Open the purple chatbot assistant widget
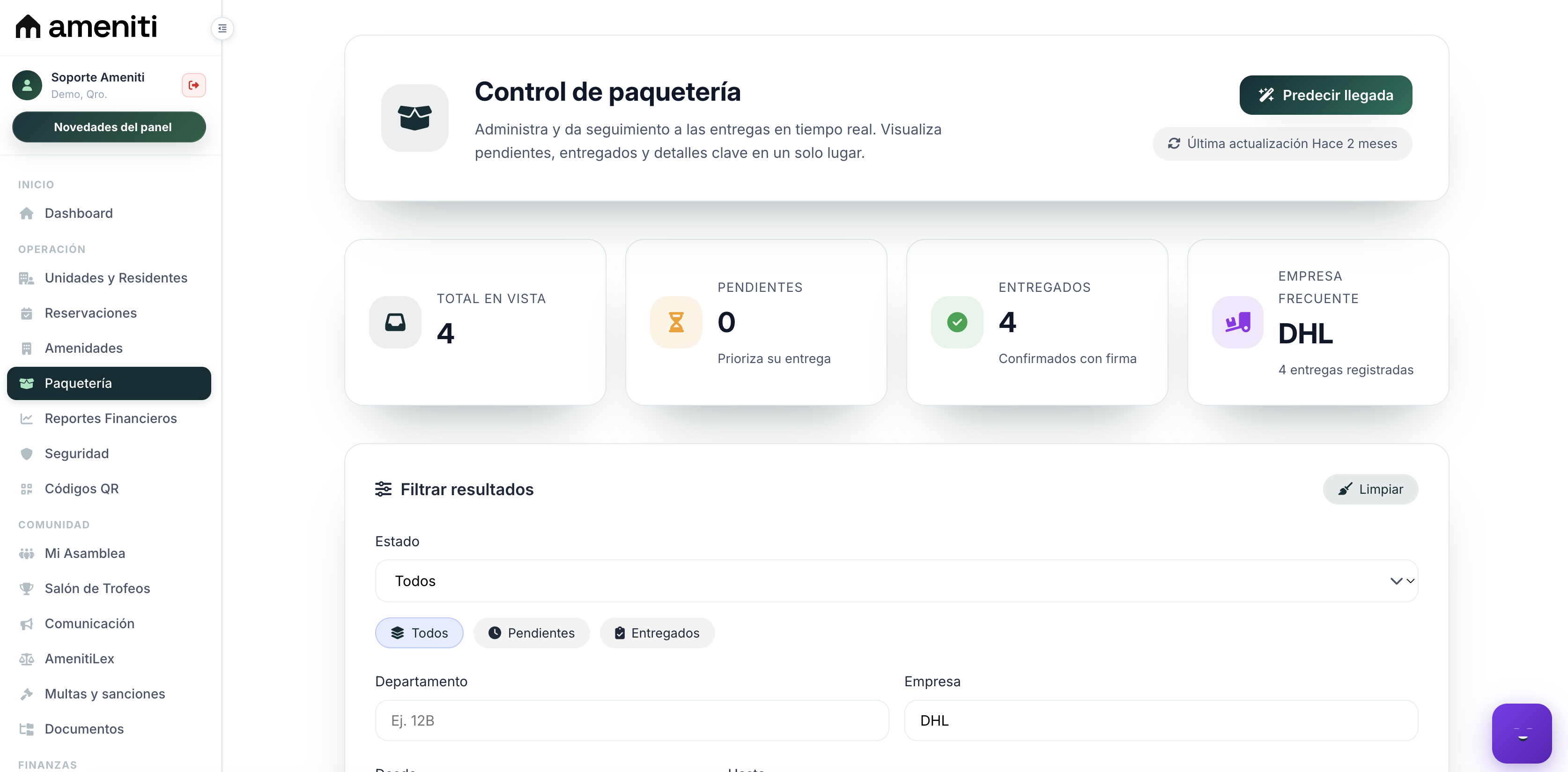Screen dimensions: 1568x772 tap(1521, 733)
